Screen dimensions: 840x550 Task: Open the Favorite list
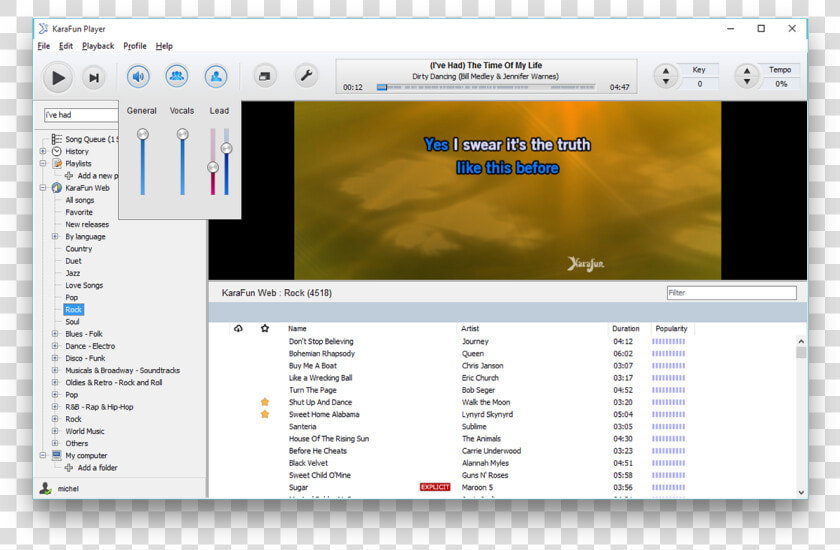coord(79,212)
